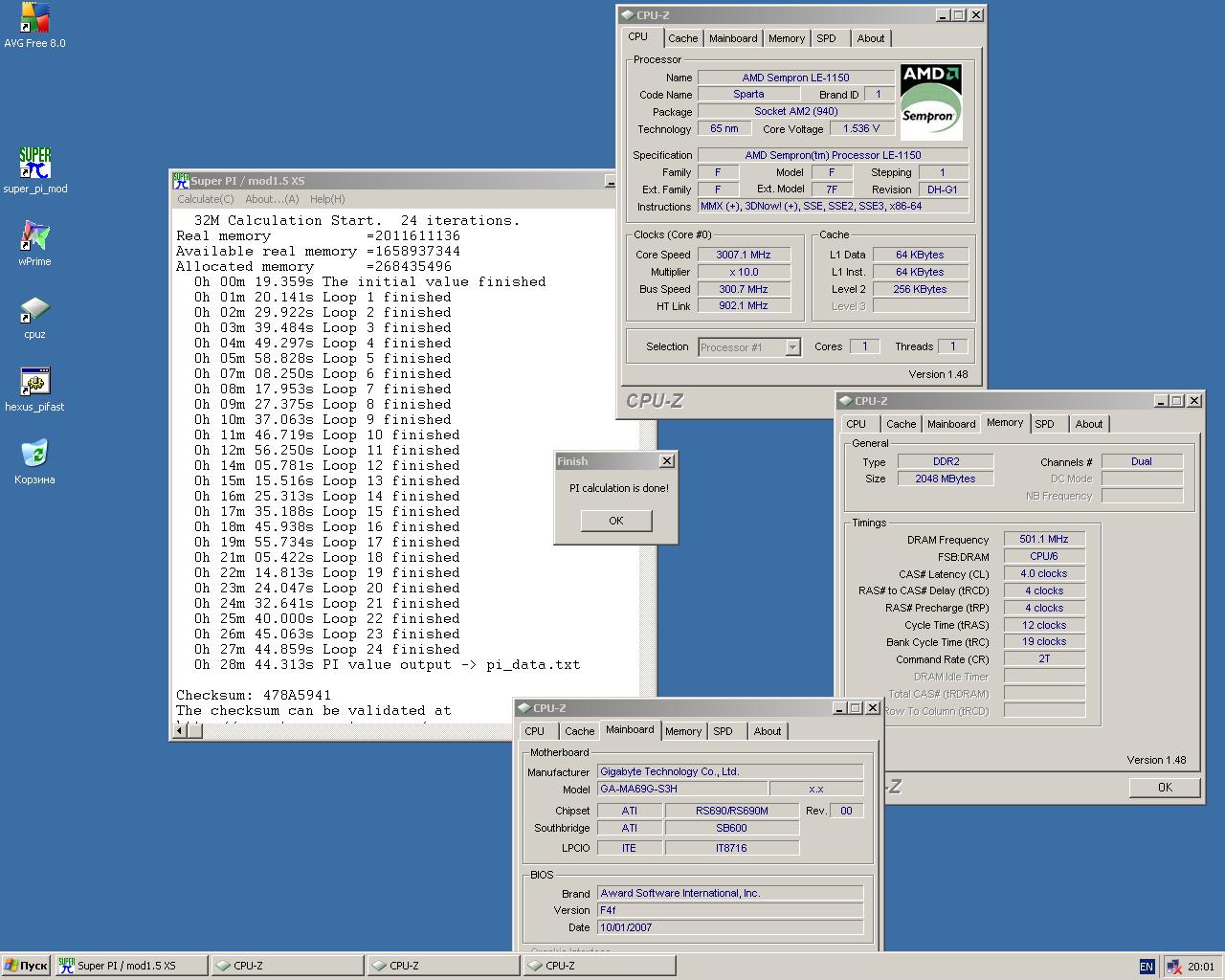Click the DRAM Frequency 501.1 MHz value
This screenshot has height=980, width=1225.
1044,539
